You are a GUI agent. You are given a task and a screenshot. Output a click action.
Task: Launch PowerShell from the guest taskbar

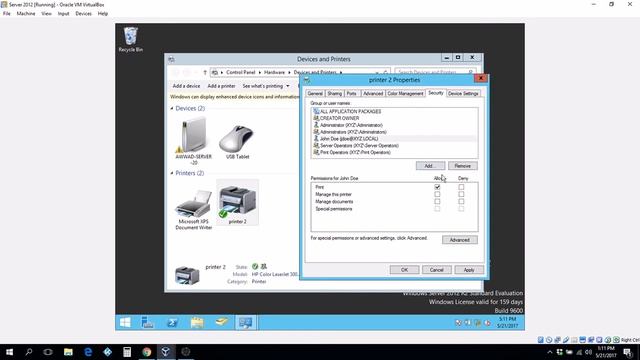click(172, 322)
